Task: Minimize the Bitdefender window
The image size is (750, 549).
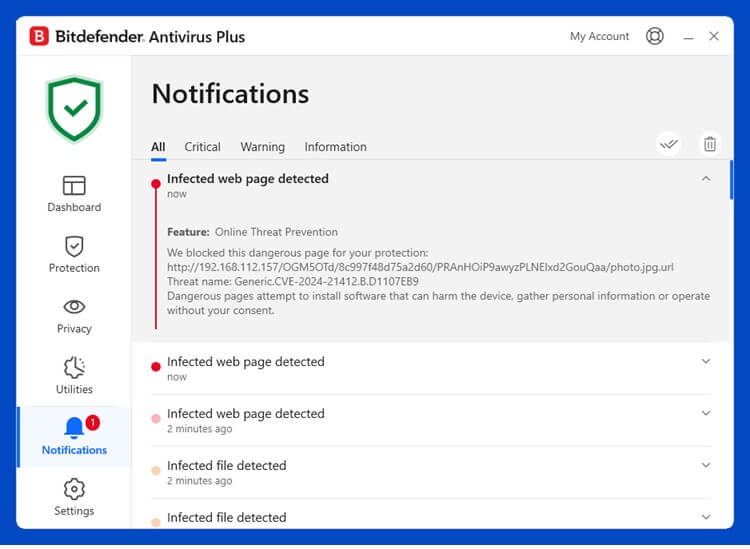Action: click(x=688, y=37)
